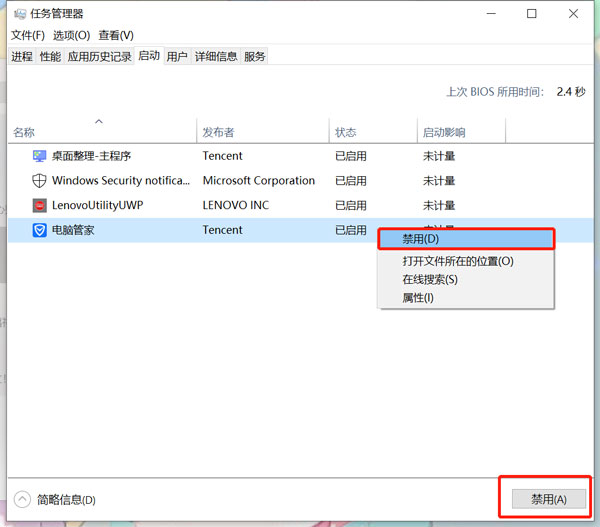Switch to the 用户 tab
This screenshot has height=527, width=600.
pyautogui.click(x=177, y=57)
